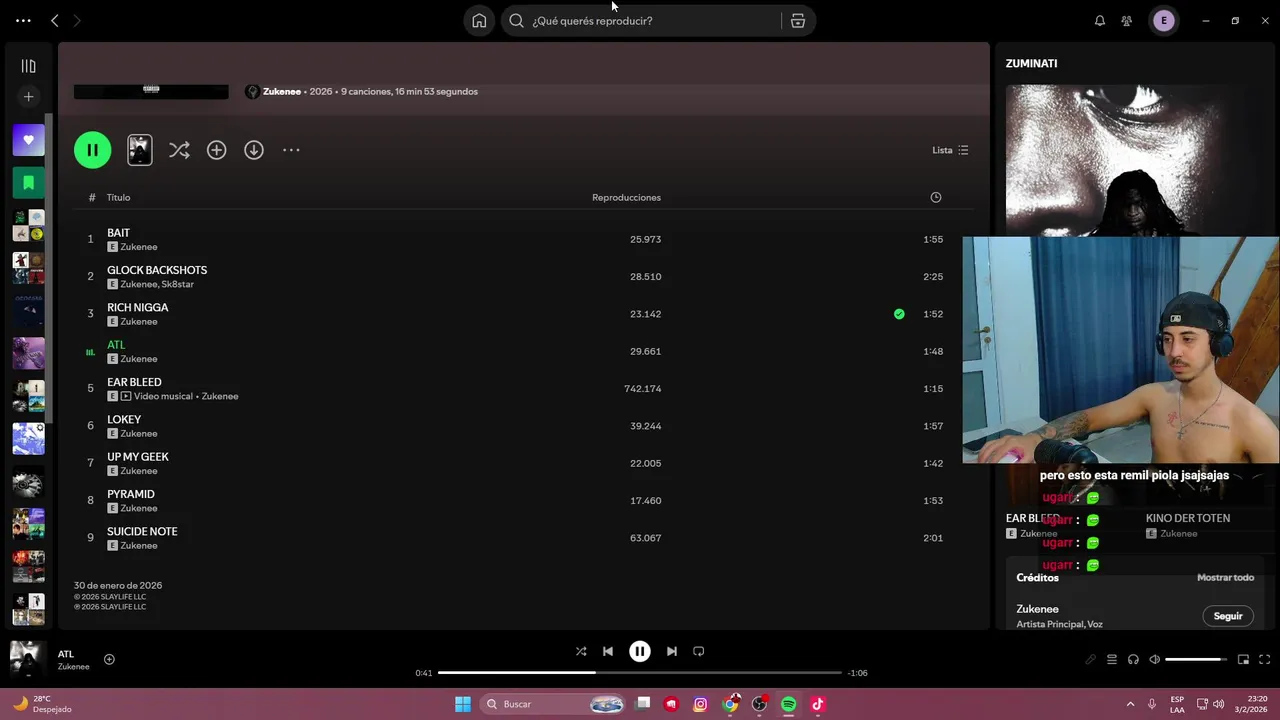The width and height of the screenshot is (1280, 720).
Task: Save the album to your library
Action: [216, 150]
